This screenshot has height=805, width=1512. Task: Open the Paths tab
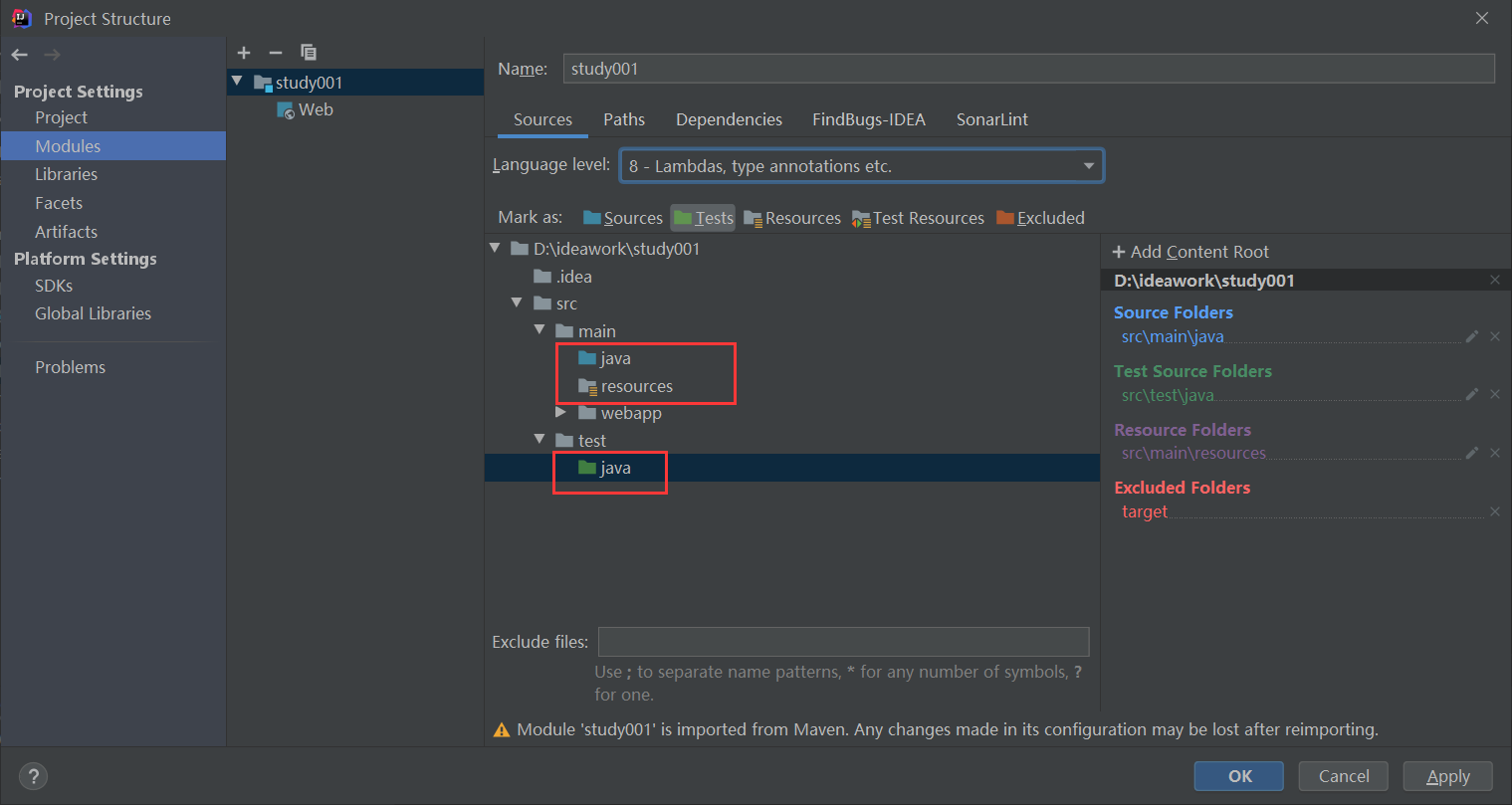(624, 119)
